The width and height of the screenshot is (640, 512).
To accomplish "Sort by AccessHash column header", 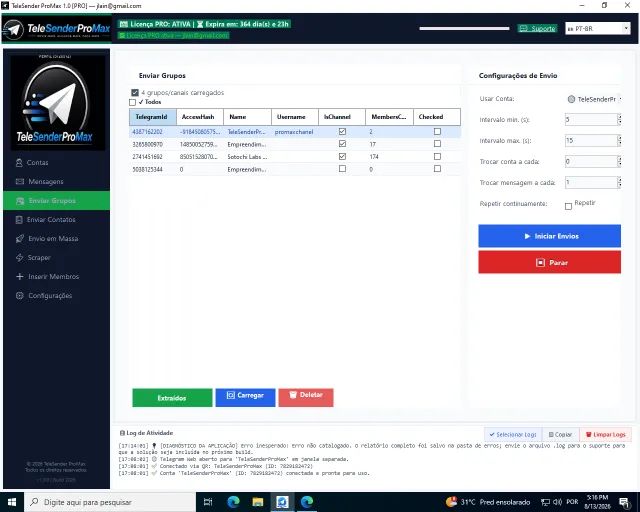I will click(x=200, y=117).
